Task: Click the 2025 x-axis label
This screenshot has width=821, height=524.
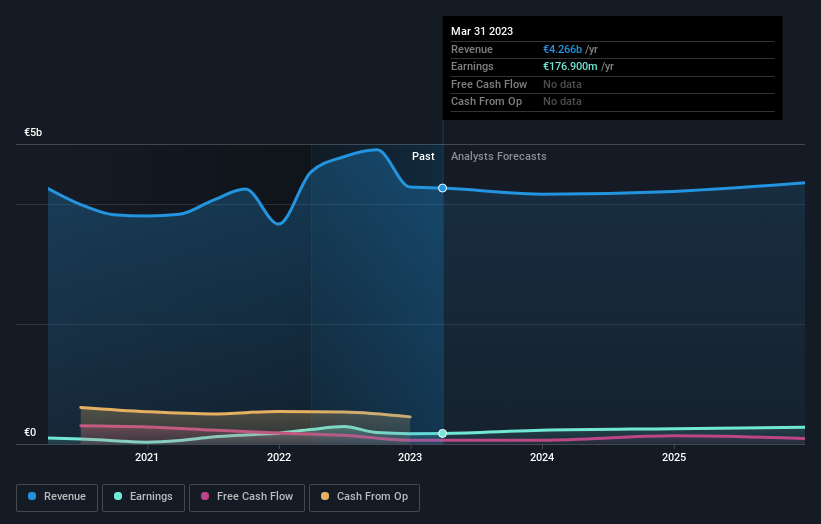Action: click(674, 457)
